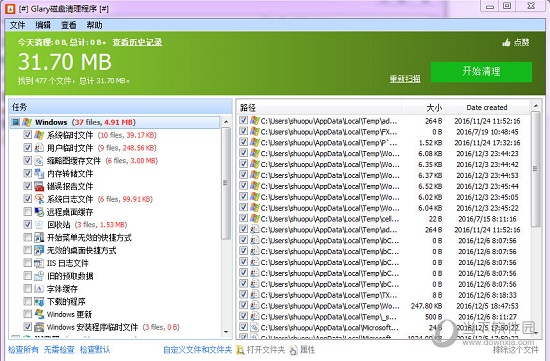
Task: Click the file list vertical scrollbar thumb
Action: tap(536, 169)
